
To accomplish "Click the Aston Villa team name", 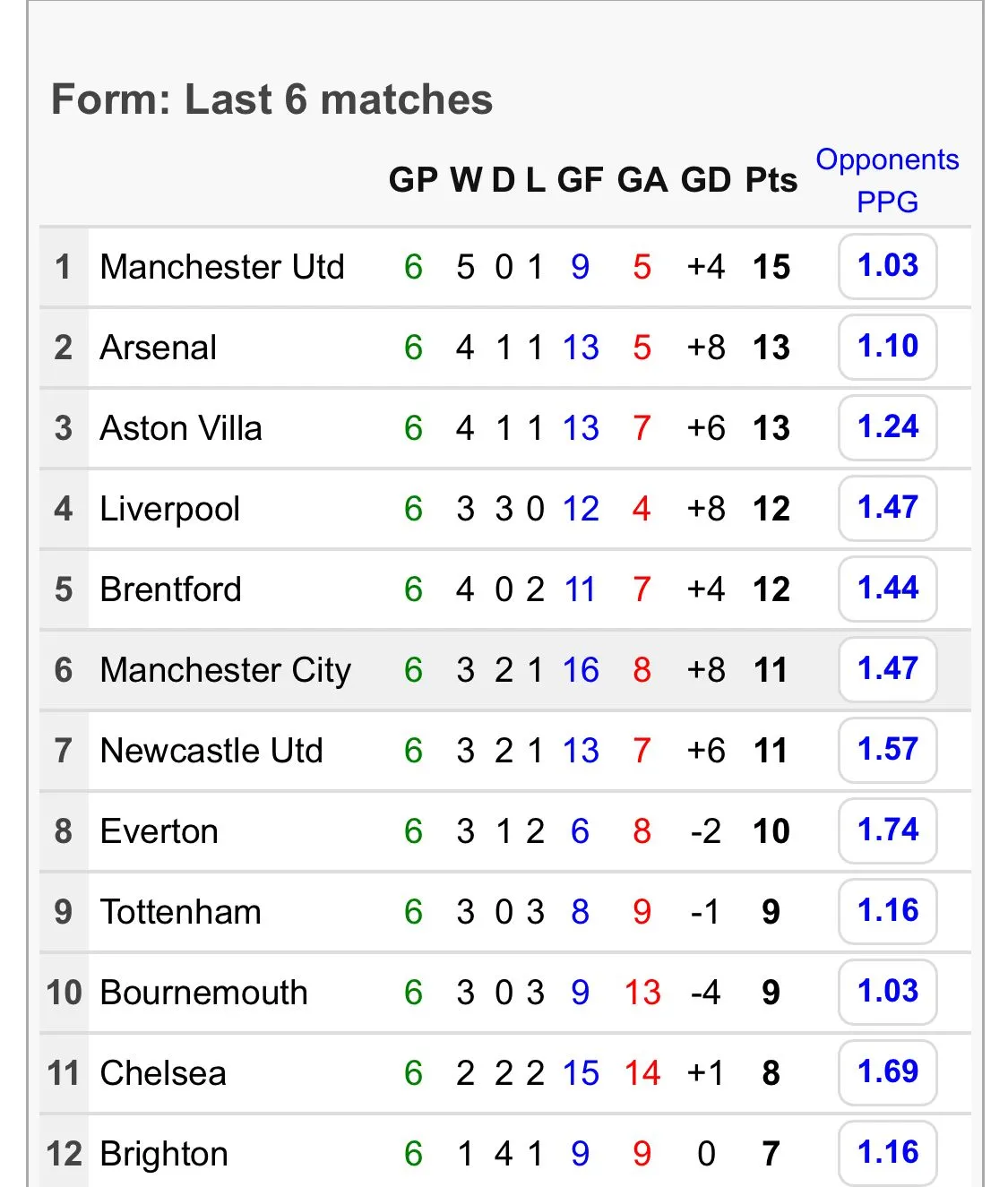I will point(181,428).
